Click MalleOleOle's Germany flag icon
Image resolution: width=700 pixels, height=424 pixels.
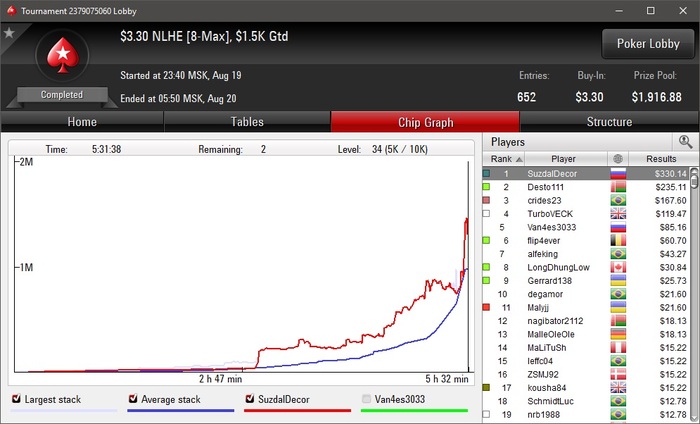click(618, 334)
